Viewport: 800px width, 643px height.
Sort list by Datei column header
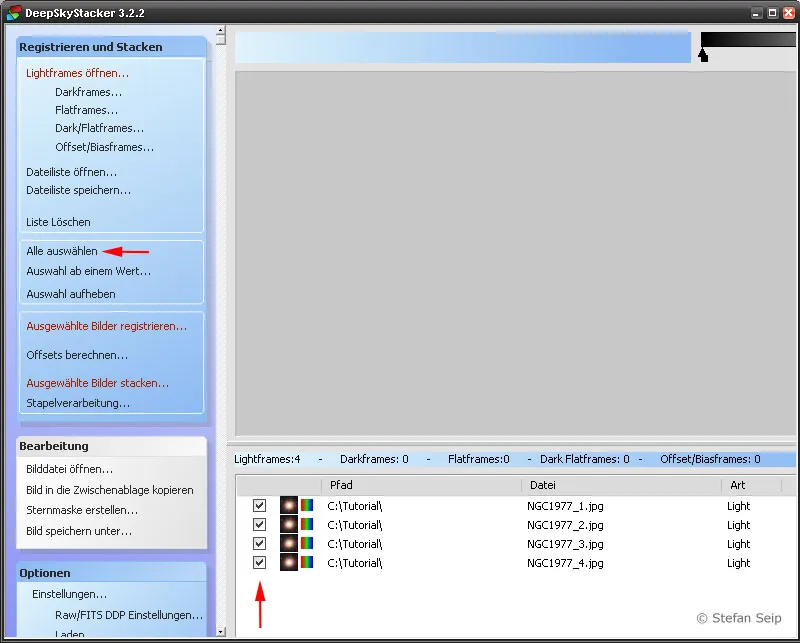click(x=621, y=485)
